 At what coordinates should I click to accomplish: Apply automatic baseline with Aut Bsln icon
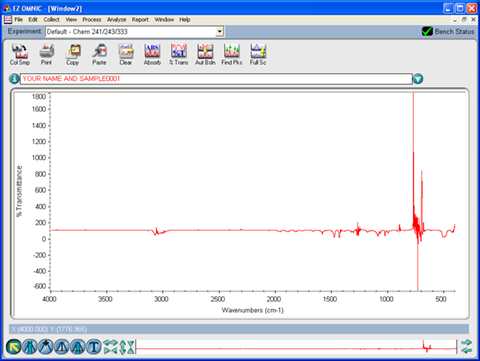tap(205, 54)
